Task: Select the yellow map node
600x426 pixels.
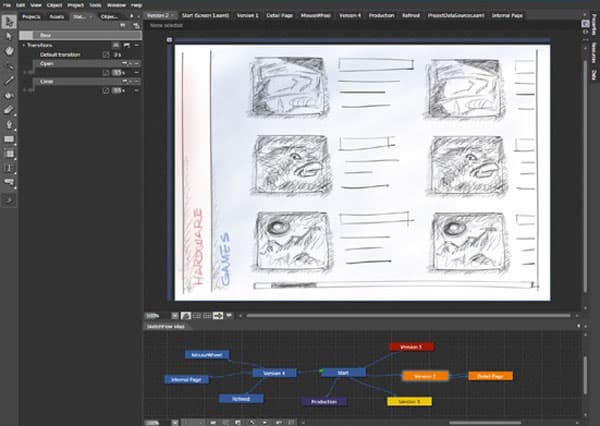Action: point(409,401)
